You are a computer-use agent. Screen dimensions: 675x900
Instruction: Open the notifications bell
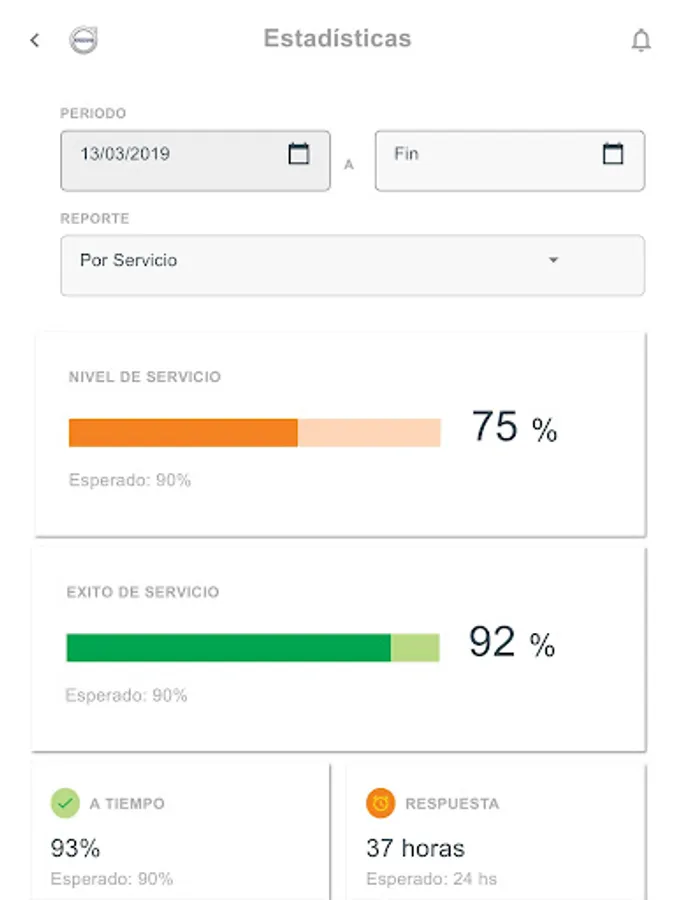click(641, 41)
